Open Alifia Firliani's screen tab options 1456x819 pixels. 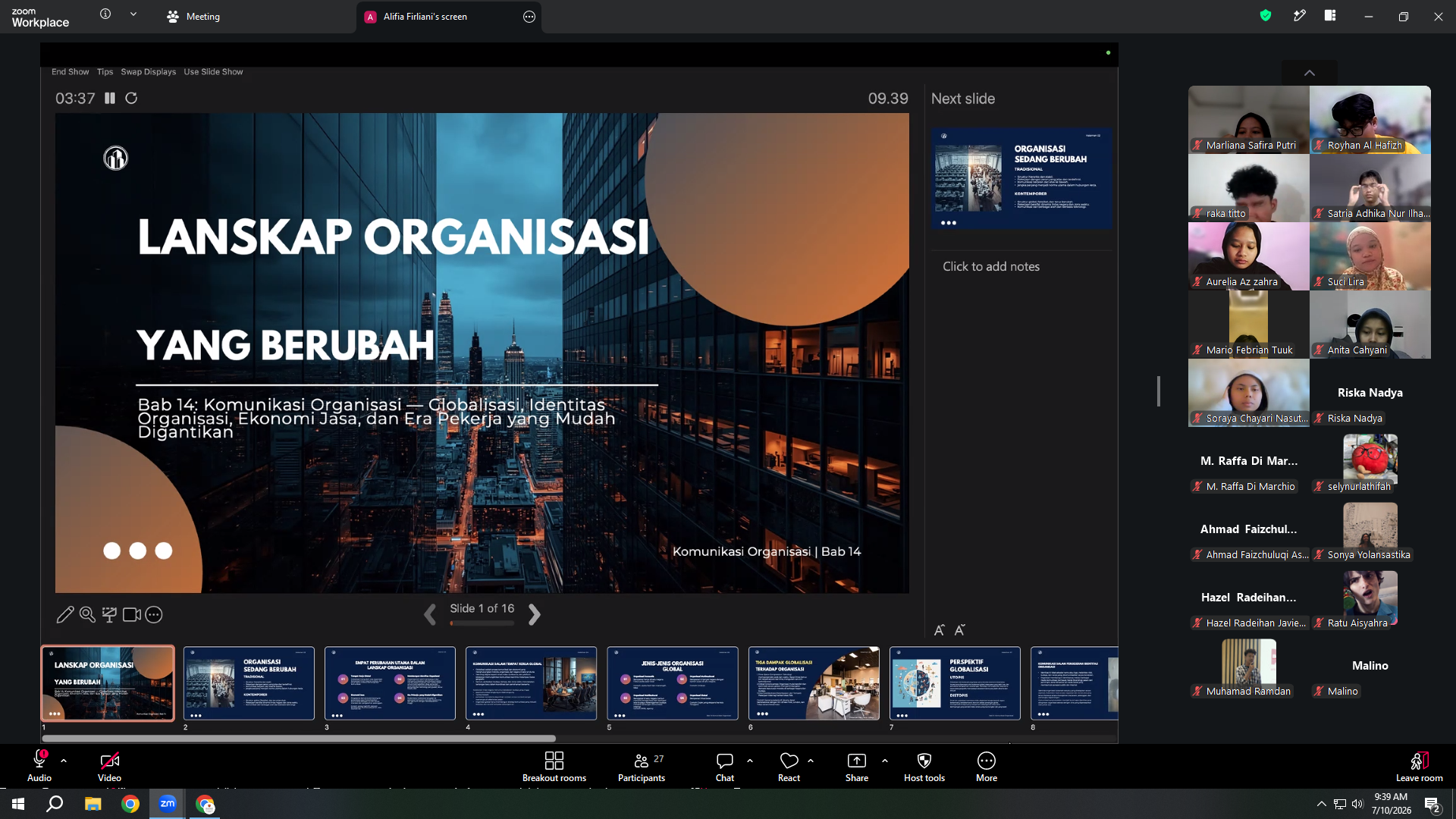click(x=529, y=16)
